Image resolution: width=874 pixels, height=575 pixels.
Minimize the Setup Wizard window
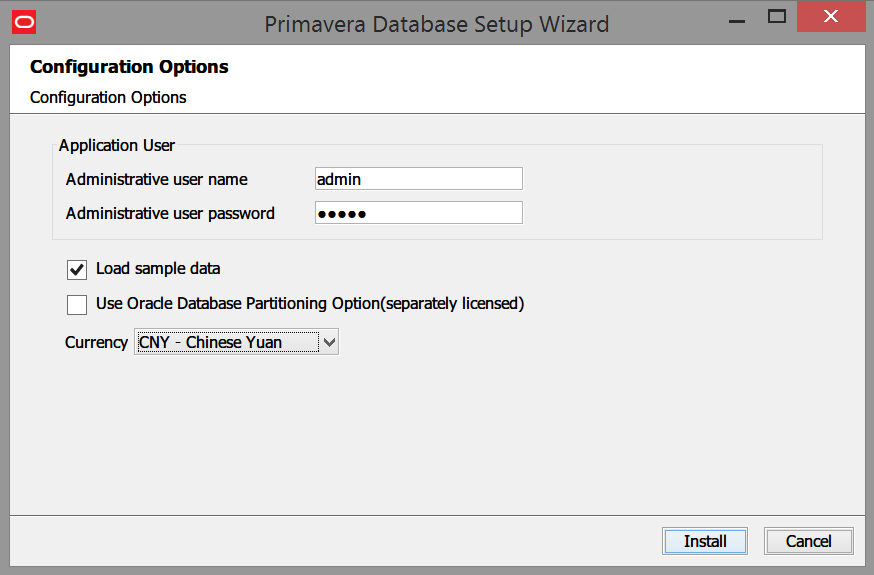737,21
